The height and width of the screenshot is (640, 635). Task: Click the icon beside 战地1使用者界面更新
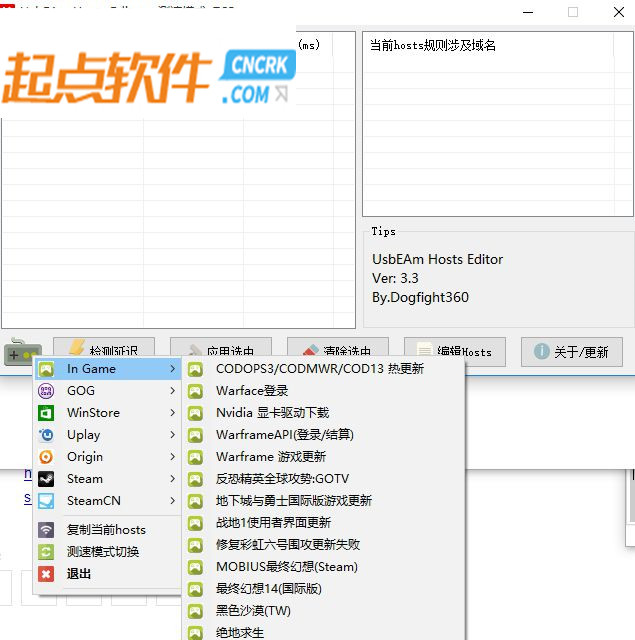pyautogui.click(x=195, y=523)
